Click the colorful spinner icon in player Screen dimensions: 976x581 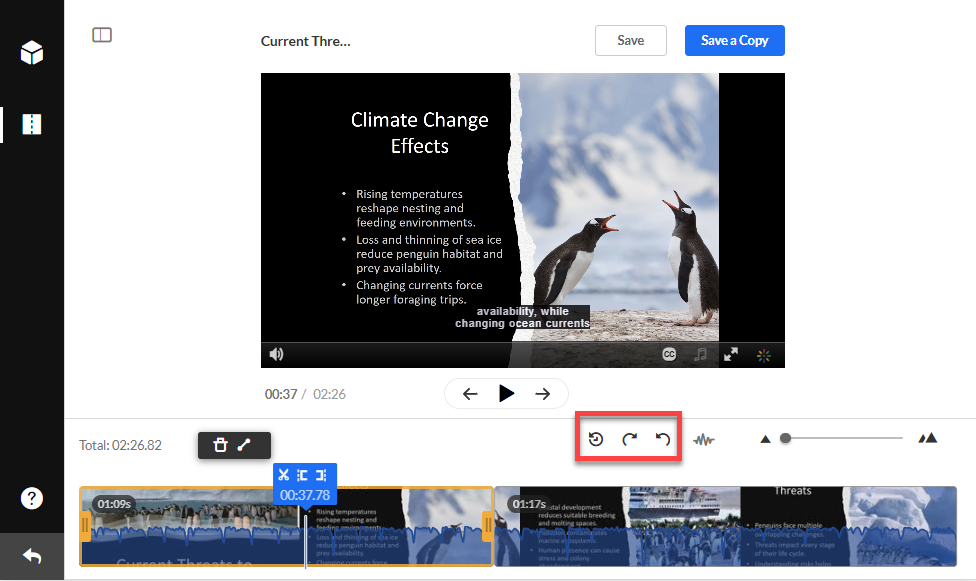click(x=764, y=355)
